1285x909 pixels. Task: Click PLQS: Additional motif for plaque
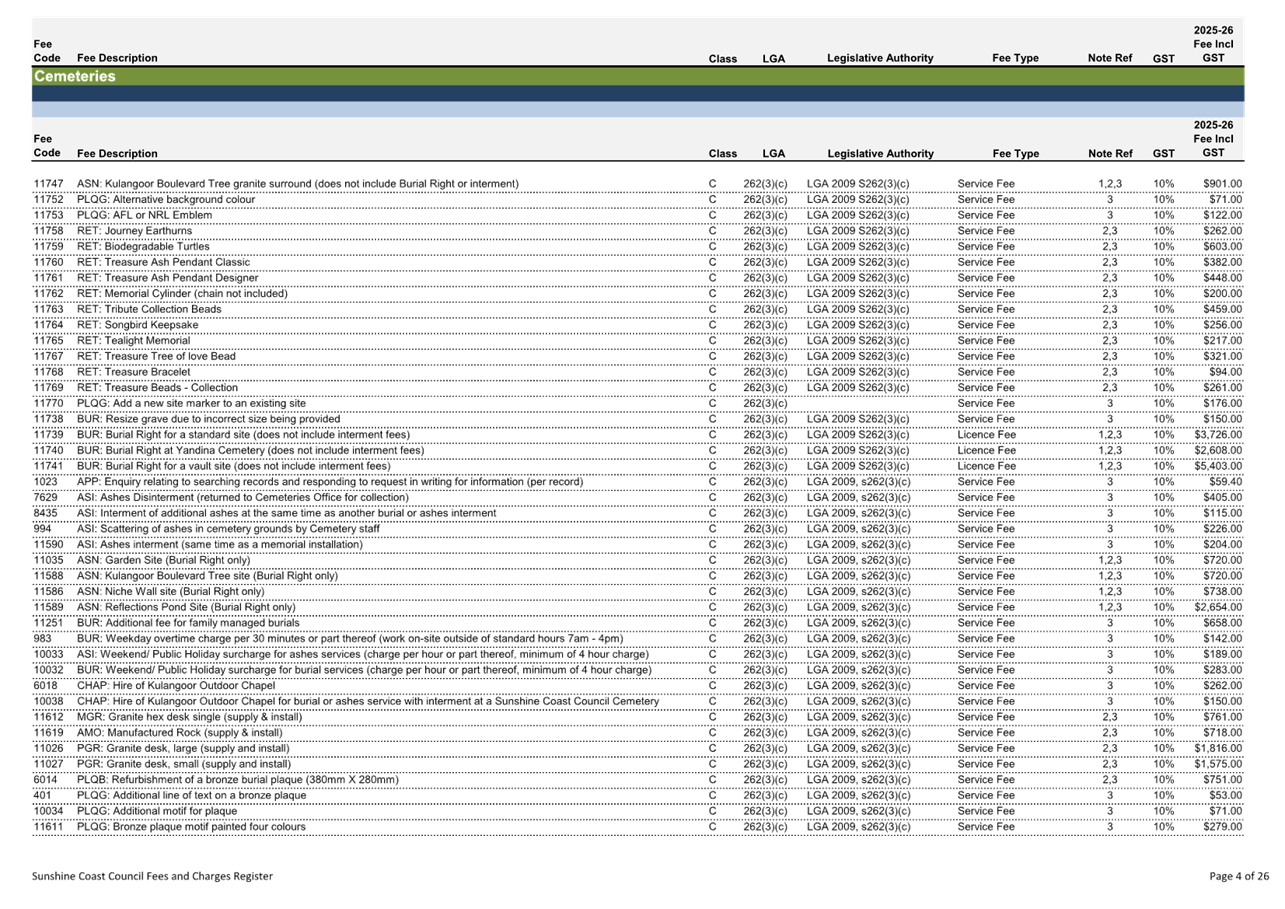[157, 811]
